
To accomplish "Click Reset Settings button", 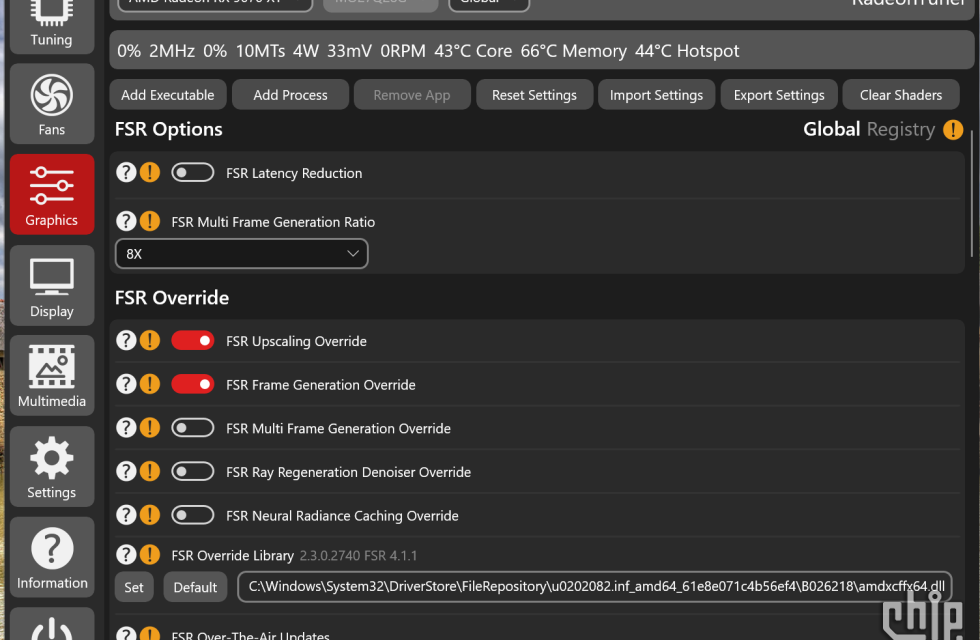I will (534, 95).
